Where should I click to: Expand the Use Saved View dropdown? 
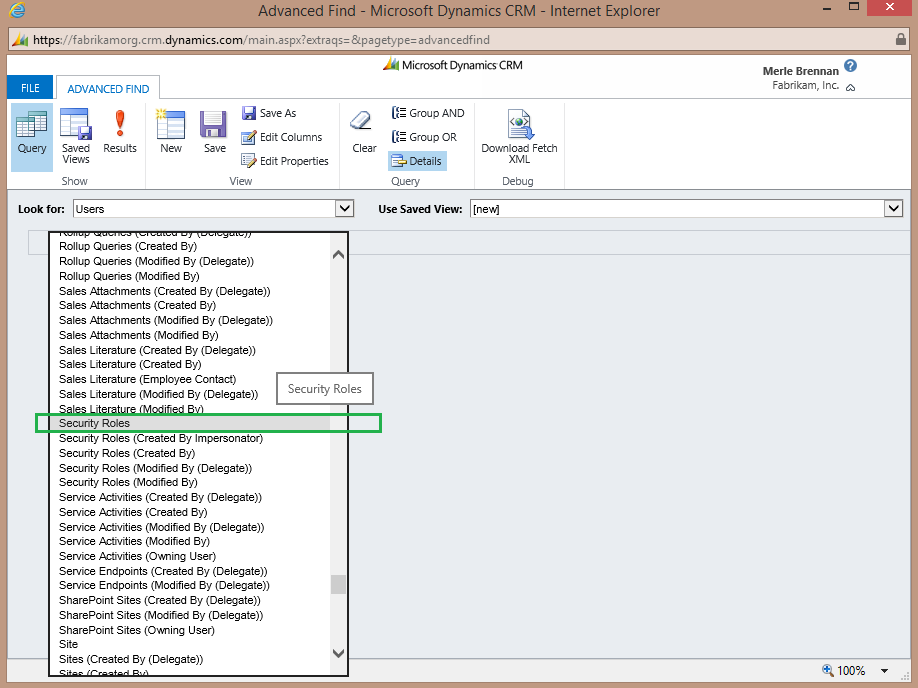click(893, 209)
